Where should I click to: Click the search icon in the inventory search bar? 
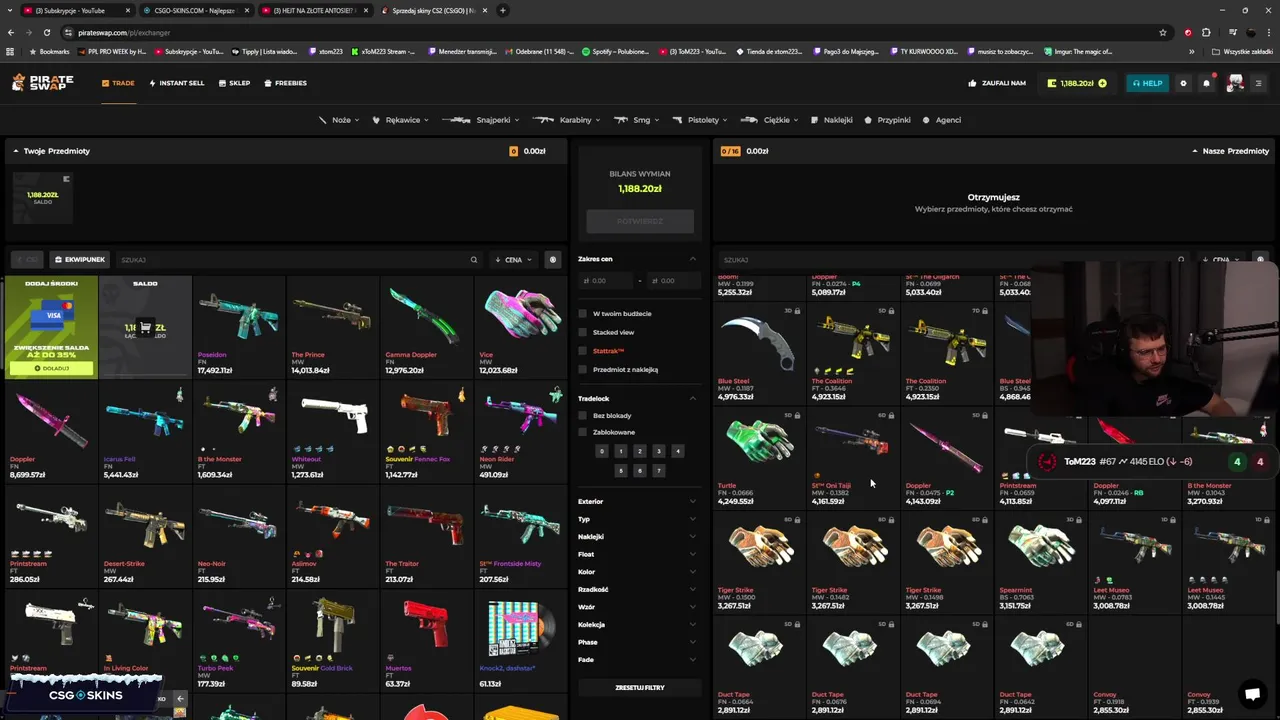pos(474,260)
